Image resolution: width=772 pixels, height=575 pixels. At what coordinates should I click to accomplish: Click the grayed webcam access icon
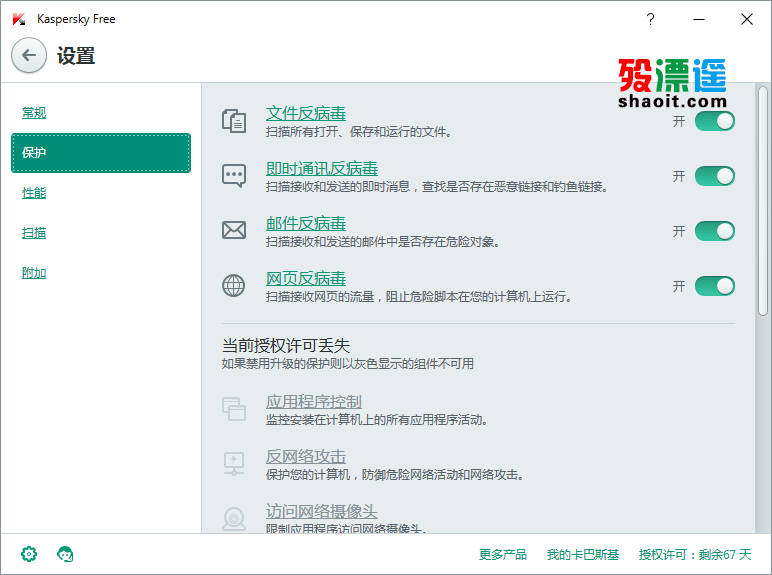point(234,518)
